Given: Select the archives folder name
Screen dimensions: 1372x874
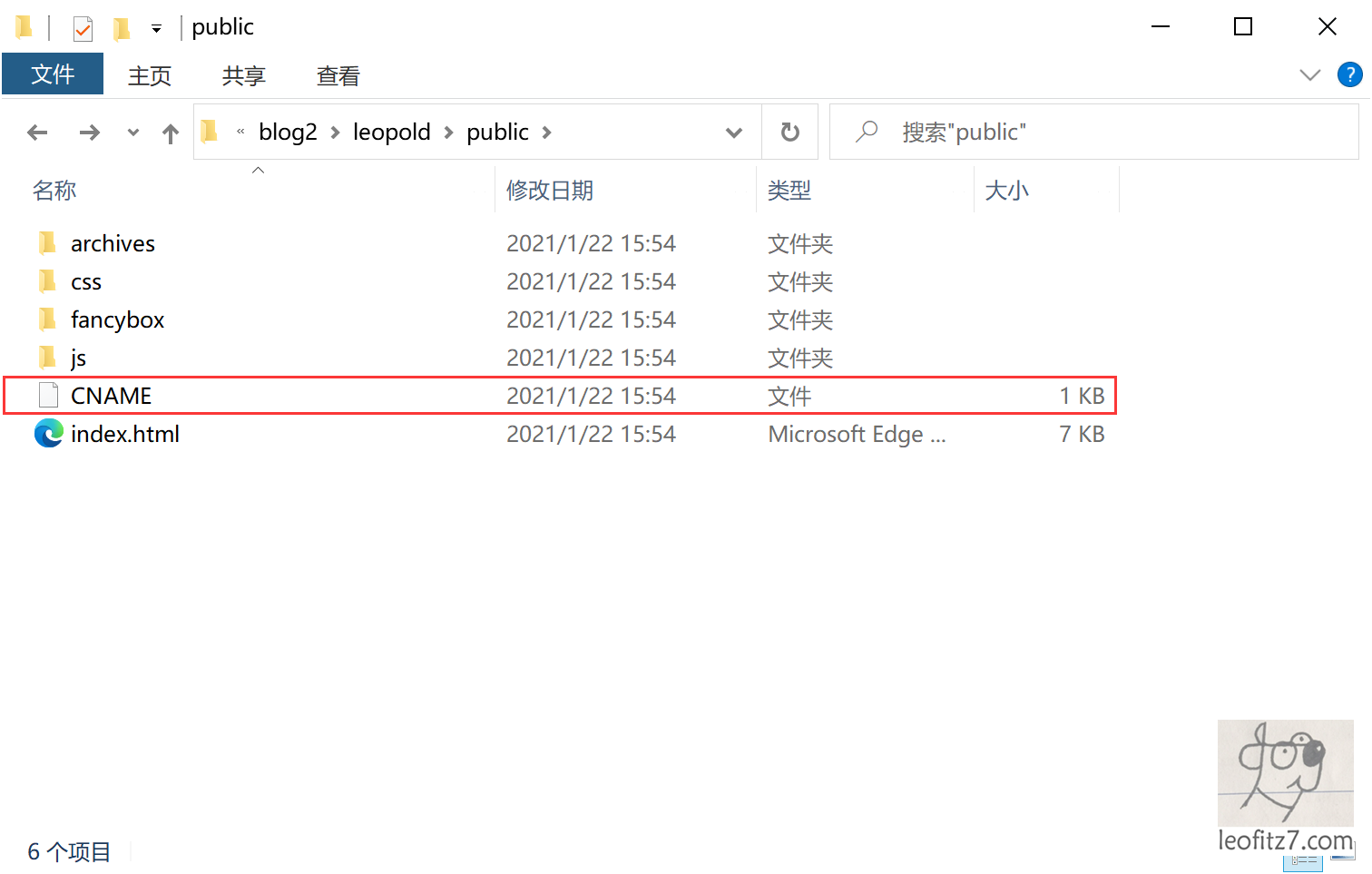Looking at the screenshot, I should coord(113,243).
